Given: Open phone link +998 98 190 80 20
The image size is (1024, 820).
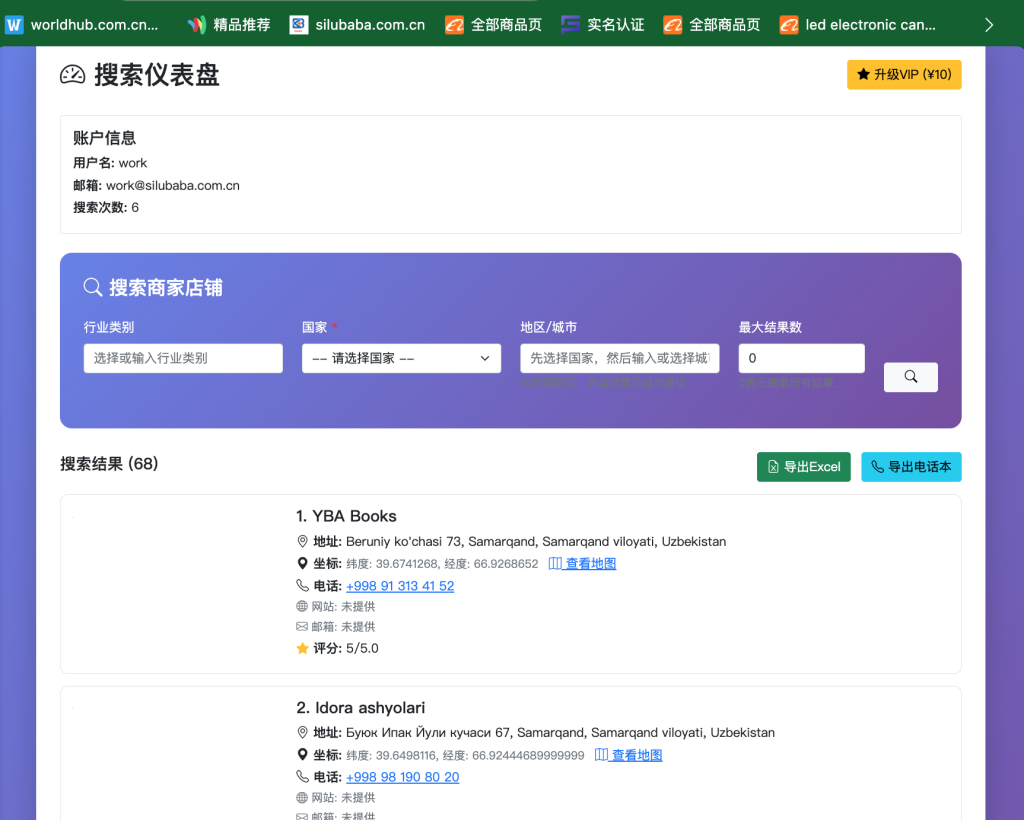Looking at the screenshot, I should pos(402,777).
